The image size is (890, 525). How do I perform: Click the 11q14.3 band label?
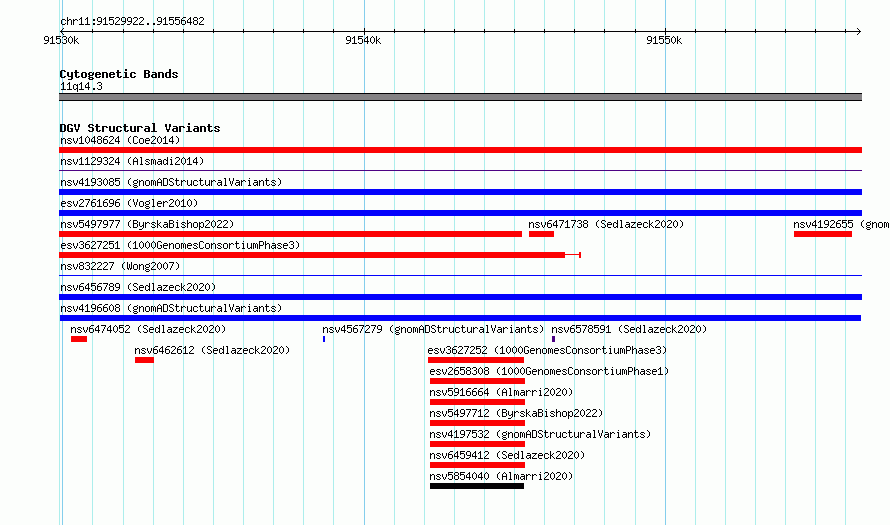(81, 86)
